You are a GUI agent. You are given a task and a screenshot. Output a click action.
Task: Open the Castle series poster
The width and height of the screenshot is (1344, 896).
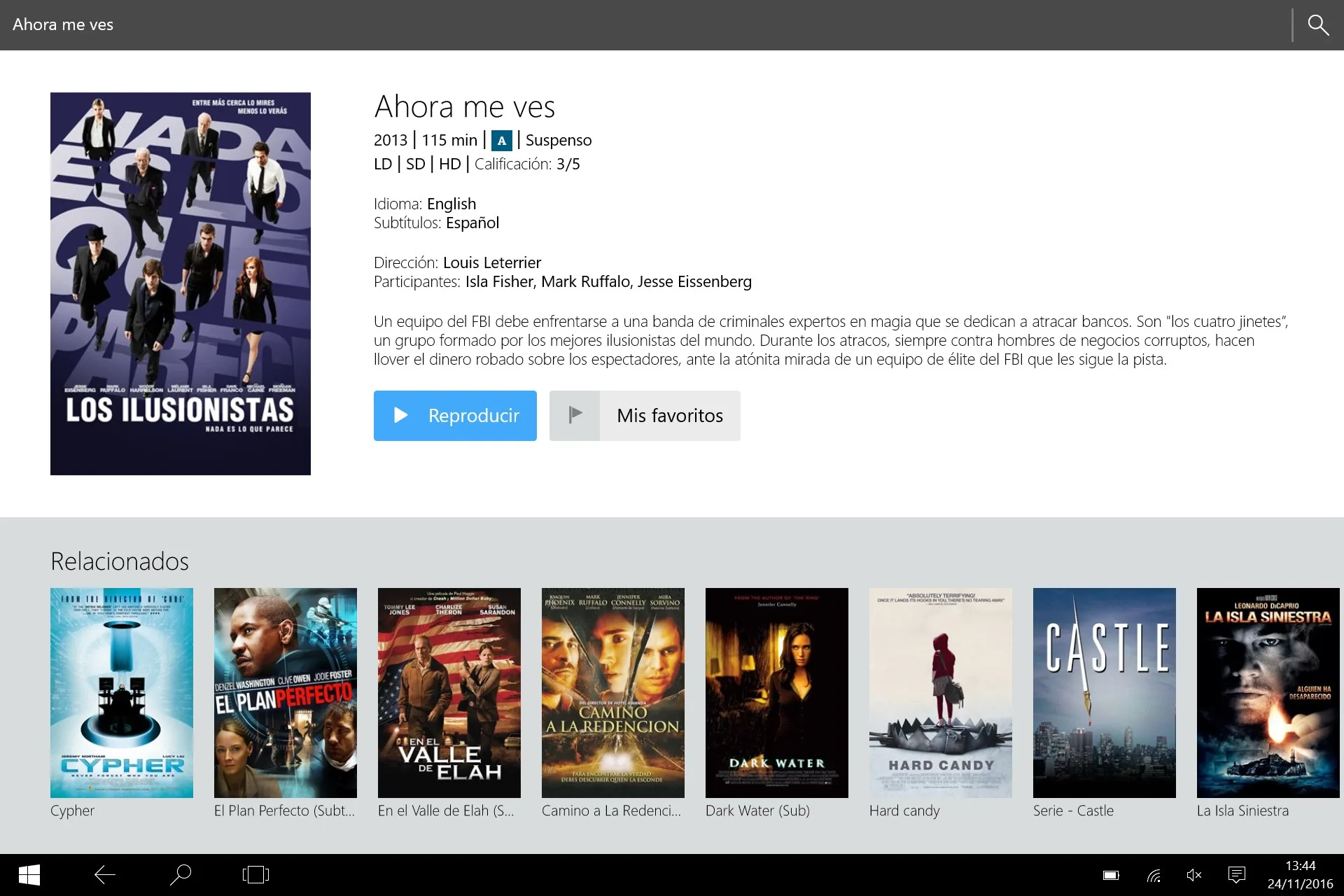pos(1105,692)
